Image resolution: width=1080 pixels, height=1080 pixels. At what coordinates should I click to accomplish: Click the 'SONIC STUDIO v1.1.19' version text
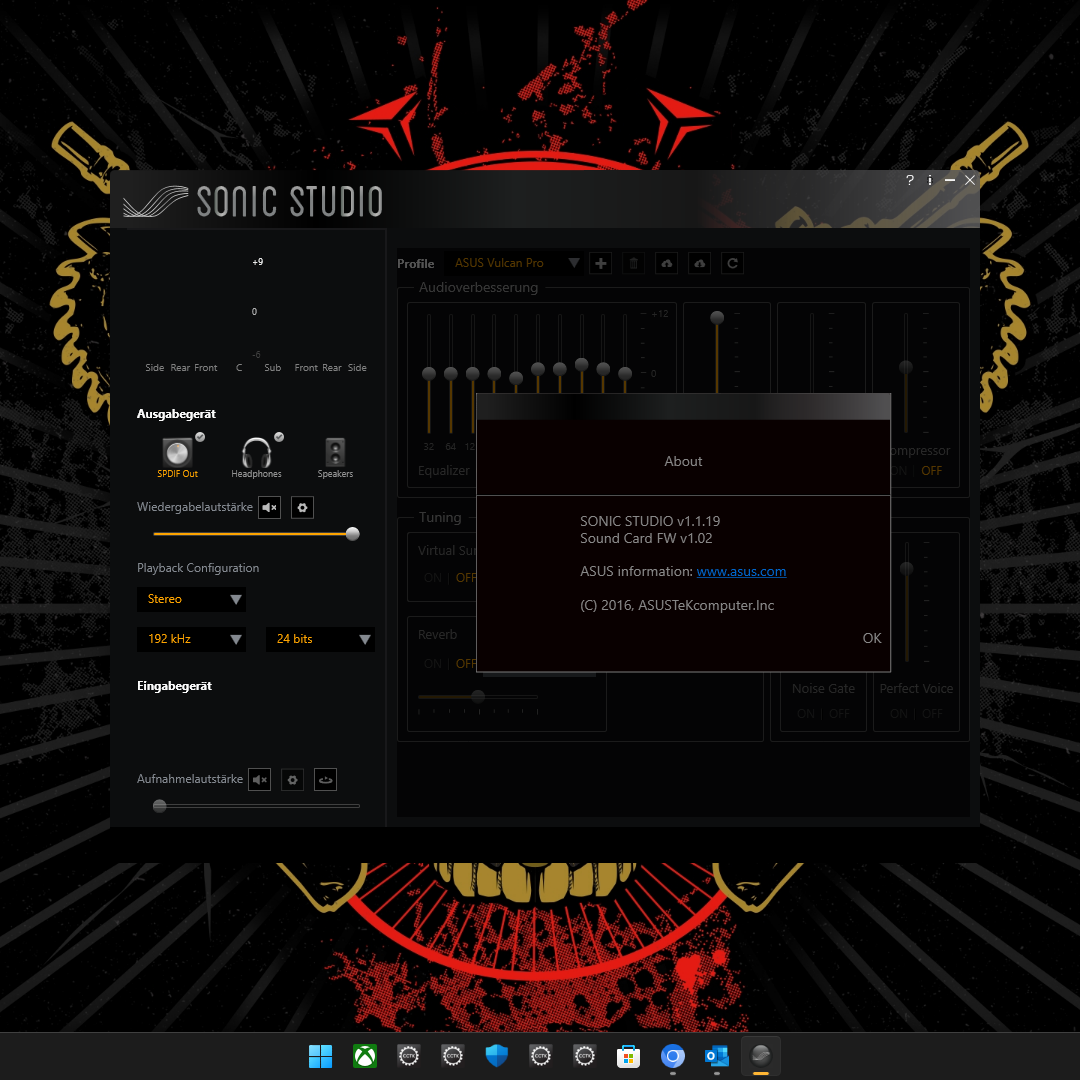650,521
